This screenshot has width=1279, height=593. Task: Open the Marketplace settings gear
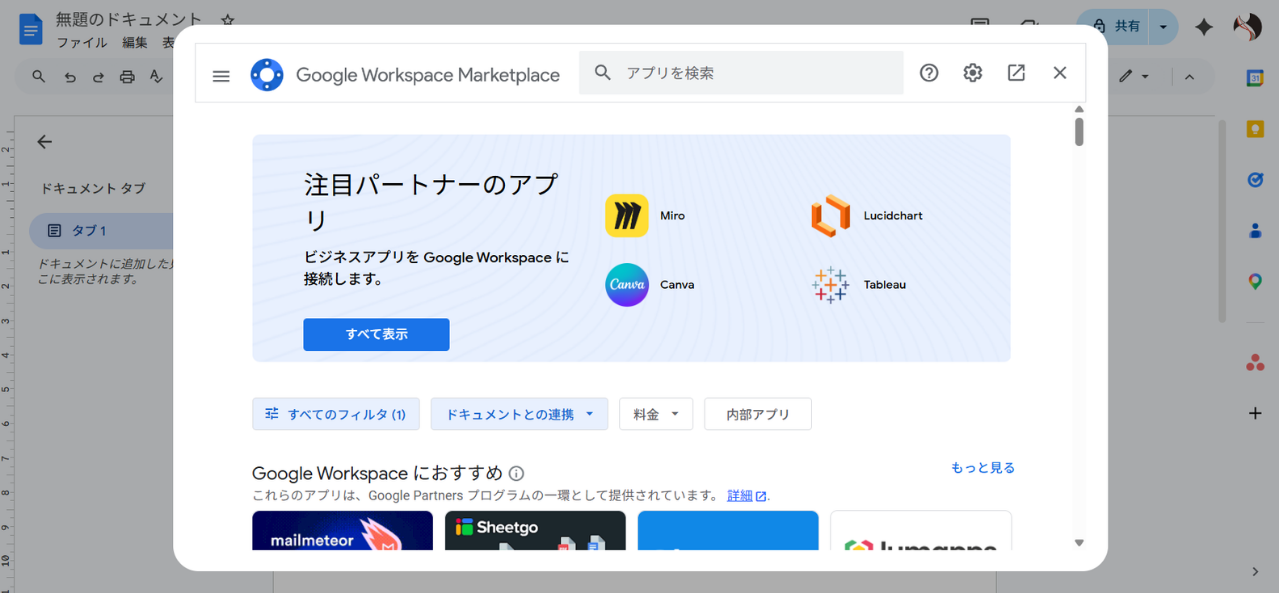click(x=972, y=72)
